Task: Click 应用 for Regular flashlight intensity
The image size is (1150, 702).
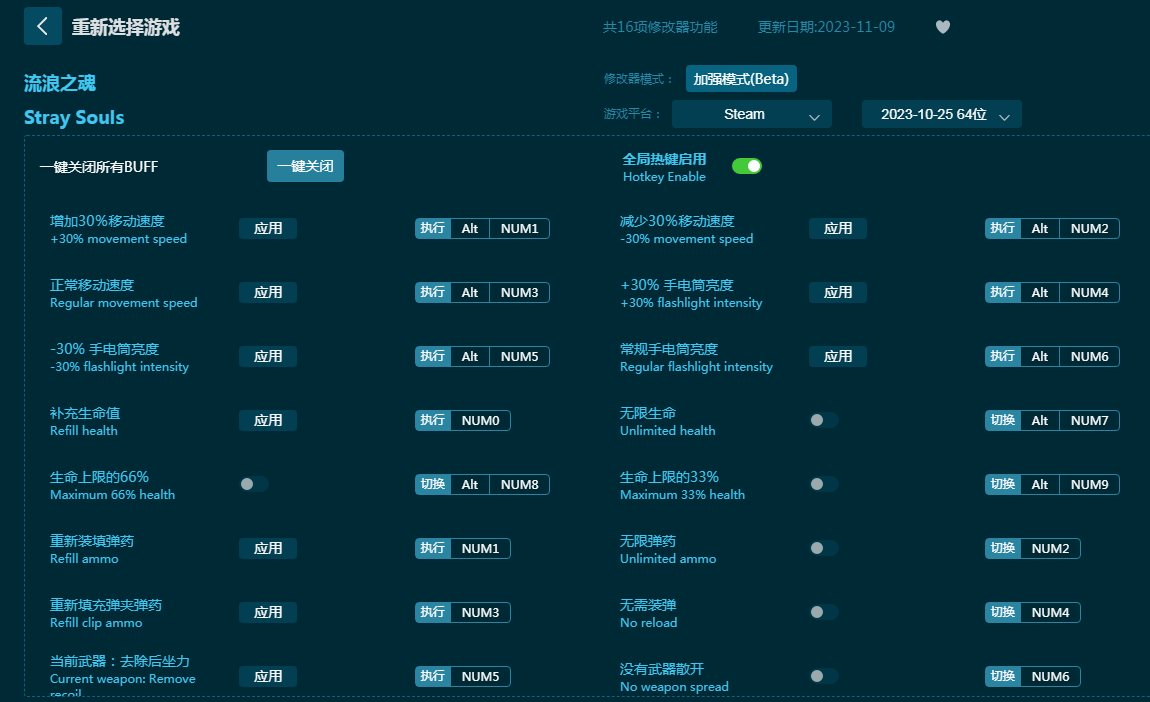Action: pyautogui.click(x=837, y=356)
